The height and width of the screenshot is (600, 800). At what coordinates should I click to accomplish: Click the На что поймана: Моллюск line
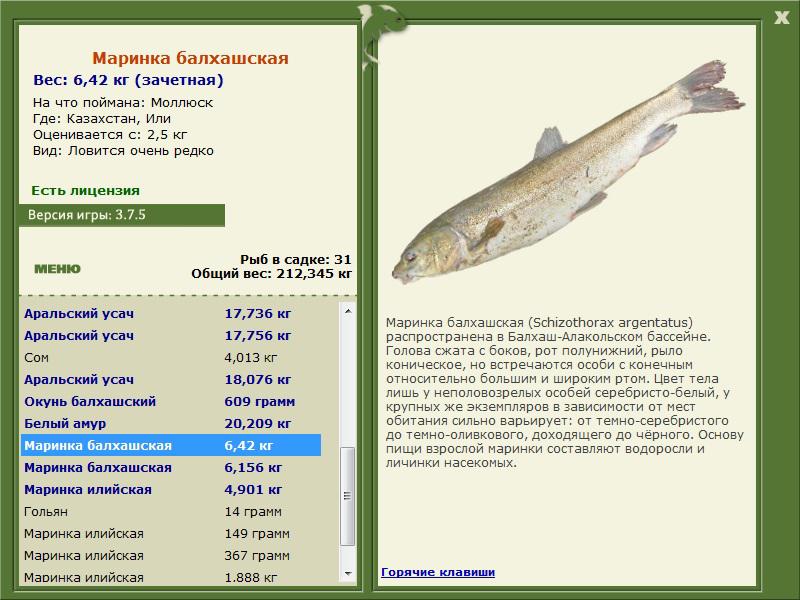point(123,103)
